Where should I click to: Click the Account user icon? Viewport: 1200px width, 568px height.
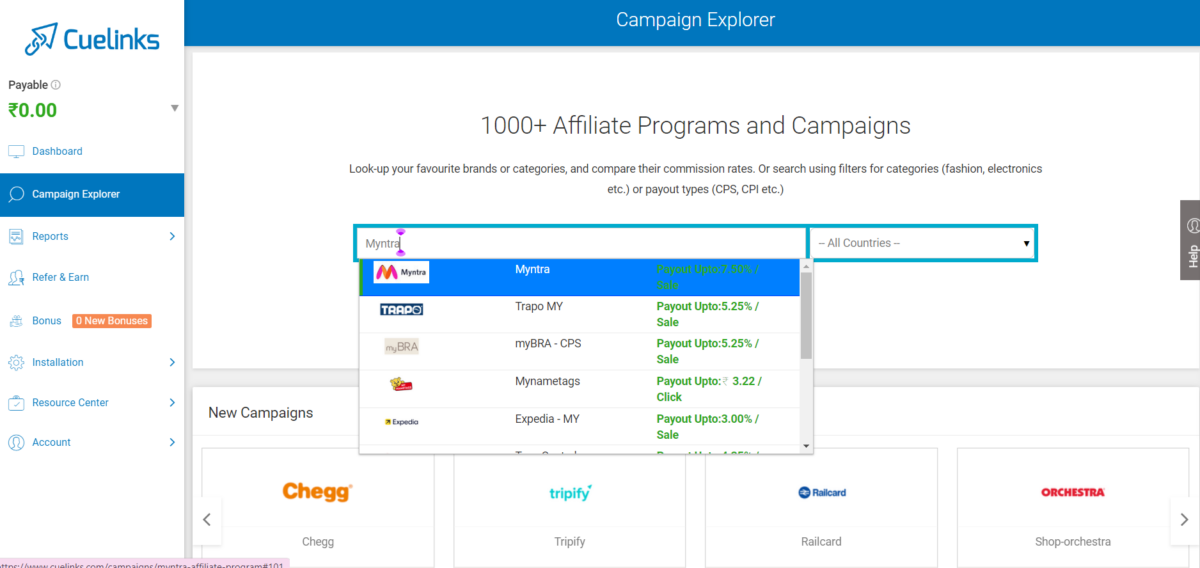pyautogui.click(x=16, y=442)
